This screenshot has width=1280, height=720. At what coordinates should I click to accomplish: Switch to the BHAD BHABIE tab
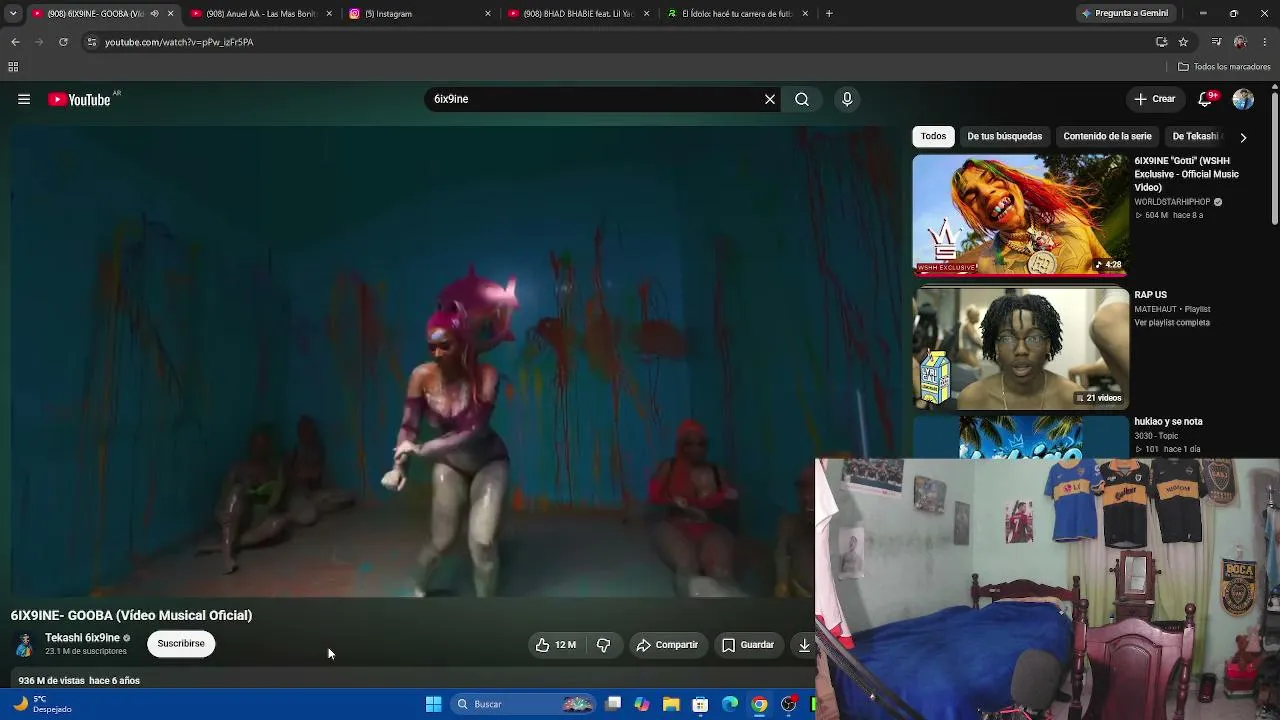[x=579, y=14]
